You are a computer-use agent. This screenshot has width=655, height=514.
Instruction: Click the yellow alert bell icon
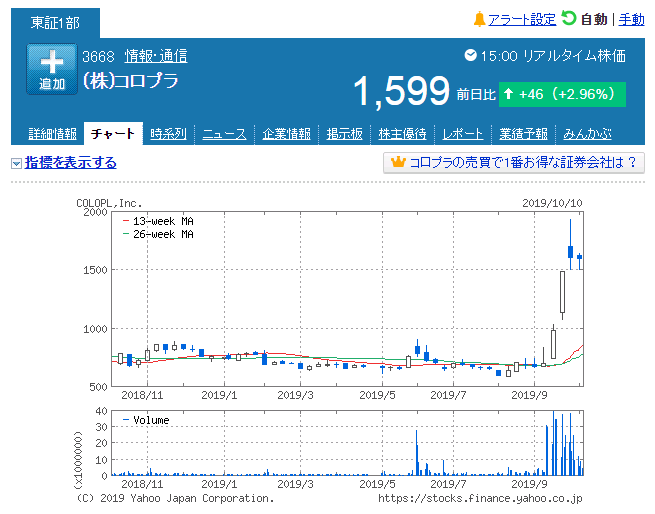coord(479,19)
